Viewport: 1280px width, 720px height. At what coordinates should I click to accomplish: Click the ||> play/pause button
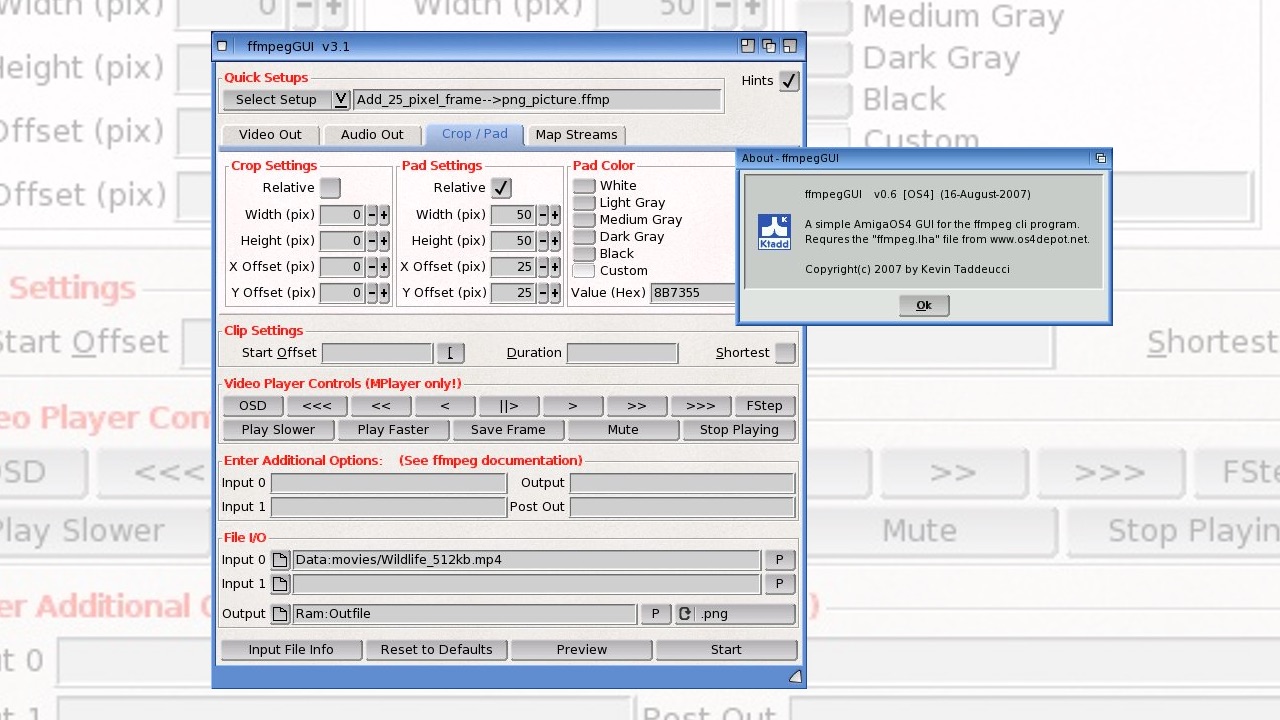click(x=509, y=406)
